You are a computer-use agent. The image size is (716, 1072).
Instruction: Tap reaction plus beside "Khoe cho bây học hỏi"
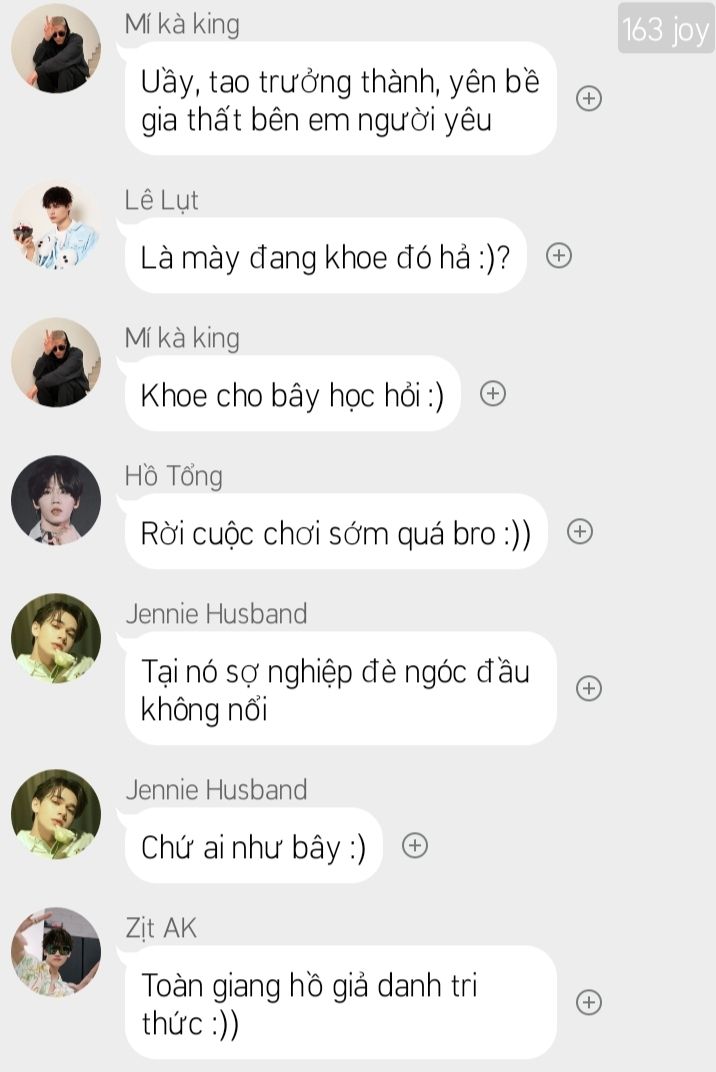pos(493,393)
